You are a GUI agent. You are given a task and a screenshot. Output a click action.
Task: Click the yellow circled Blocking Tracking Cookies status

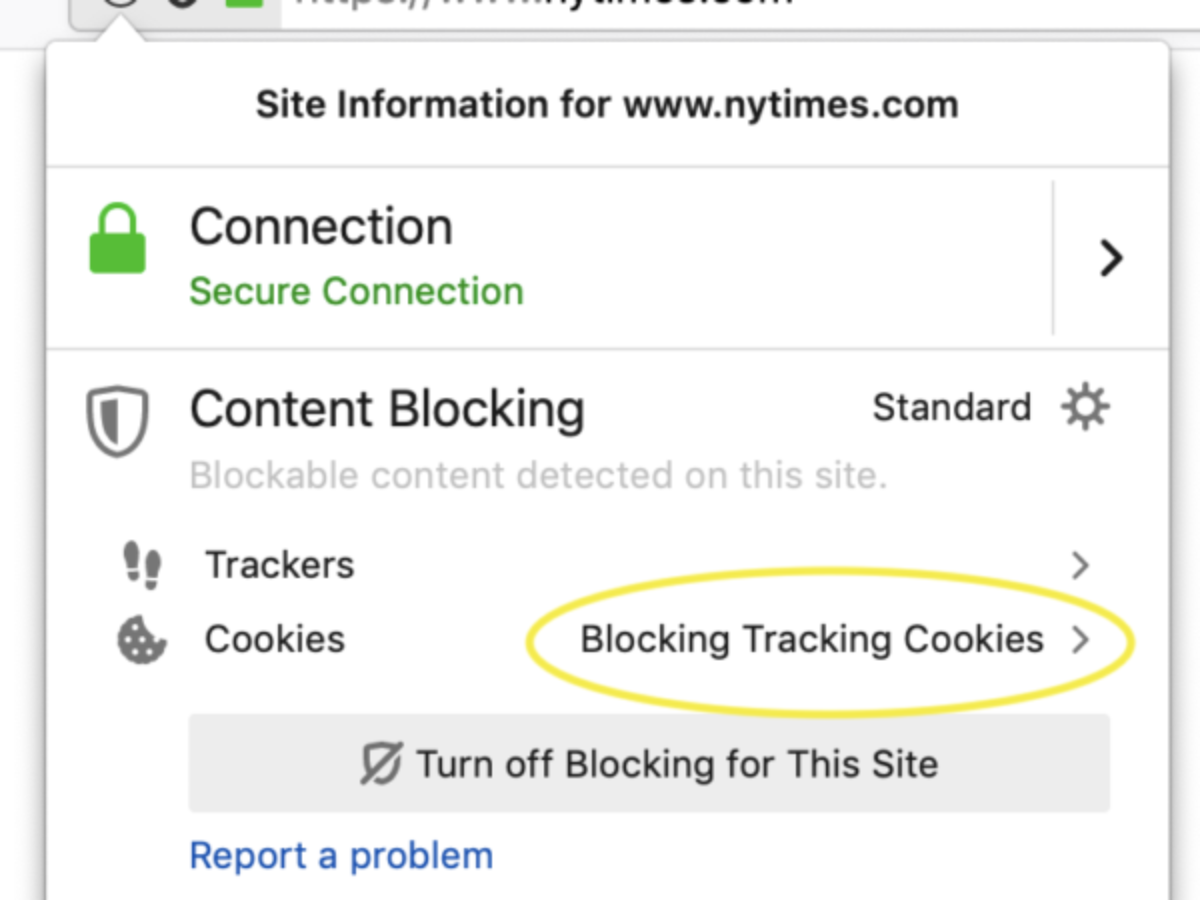pos(810,640)
